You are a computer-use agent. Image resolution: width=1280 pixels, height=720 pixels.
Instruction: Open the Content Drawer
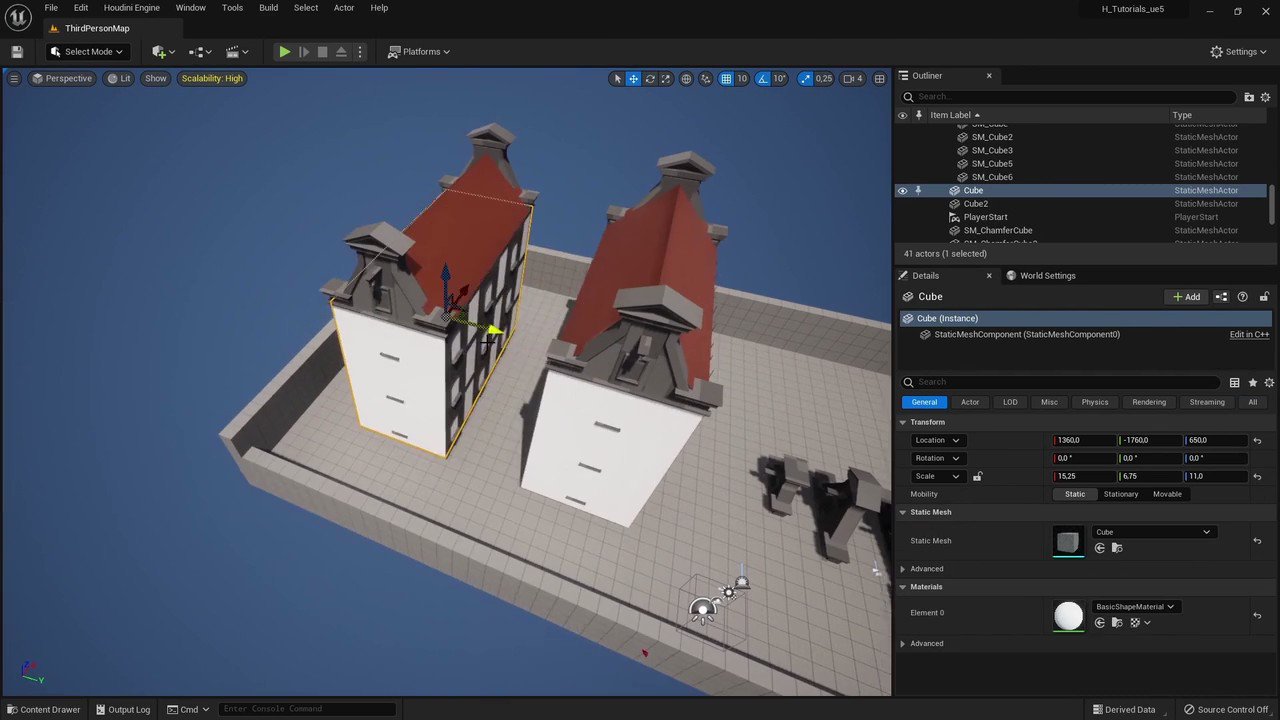(44, 709)
